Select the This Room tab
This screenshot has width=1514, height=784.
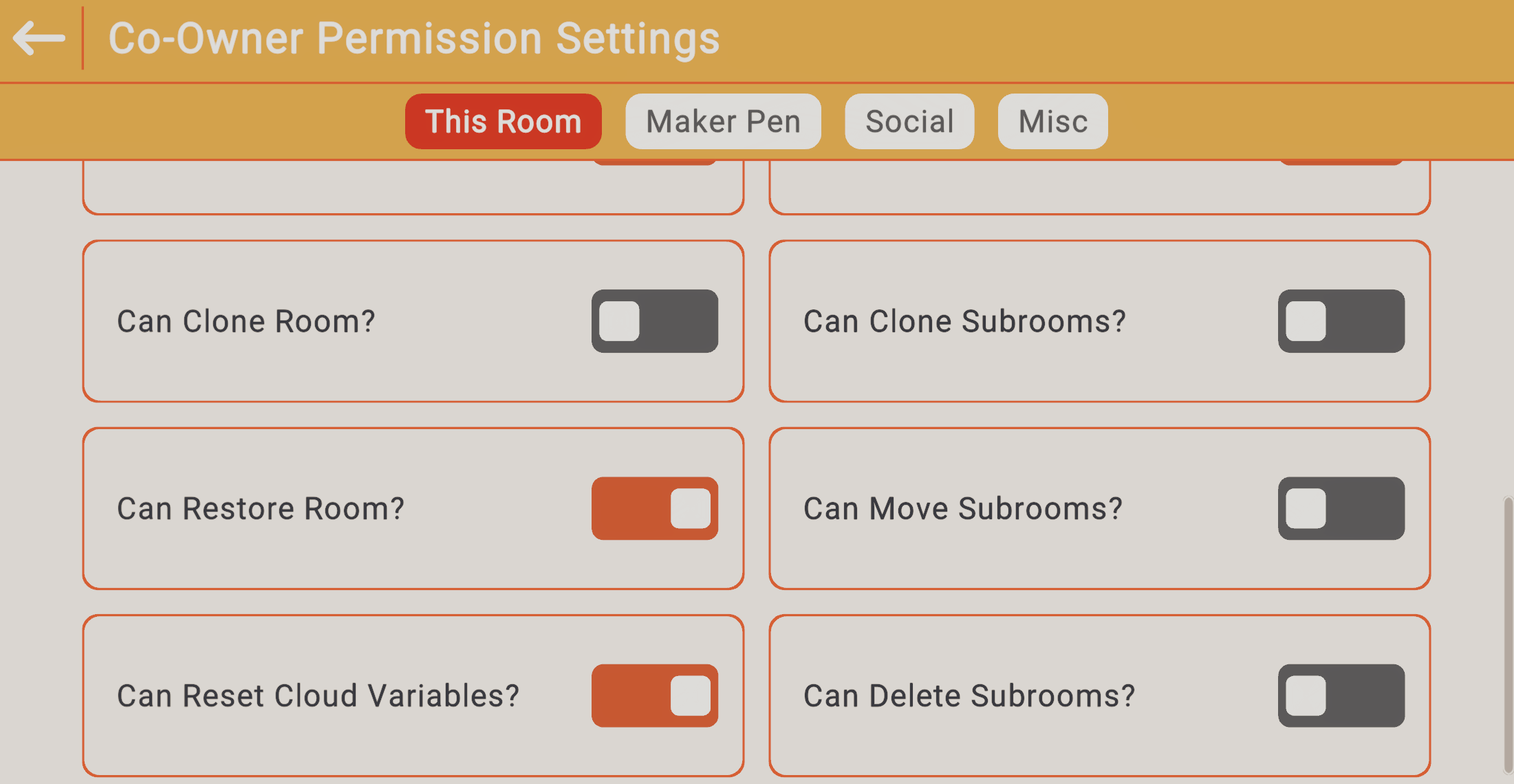point(503,122)
